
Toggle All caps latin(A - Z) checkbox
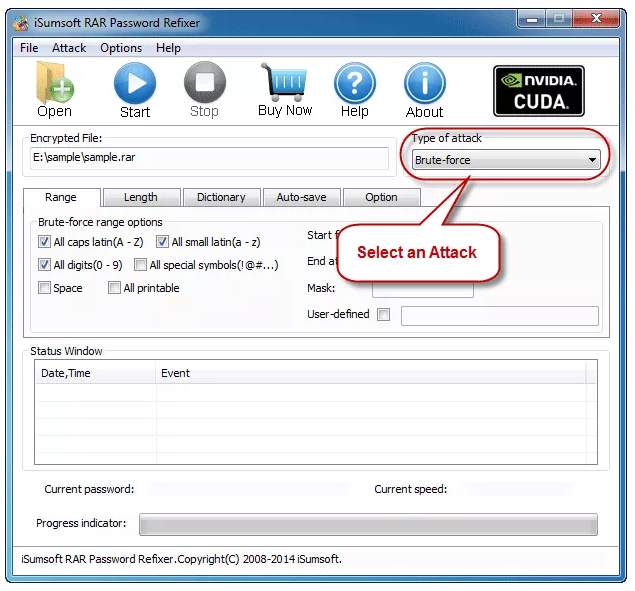[44, 242]
